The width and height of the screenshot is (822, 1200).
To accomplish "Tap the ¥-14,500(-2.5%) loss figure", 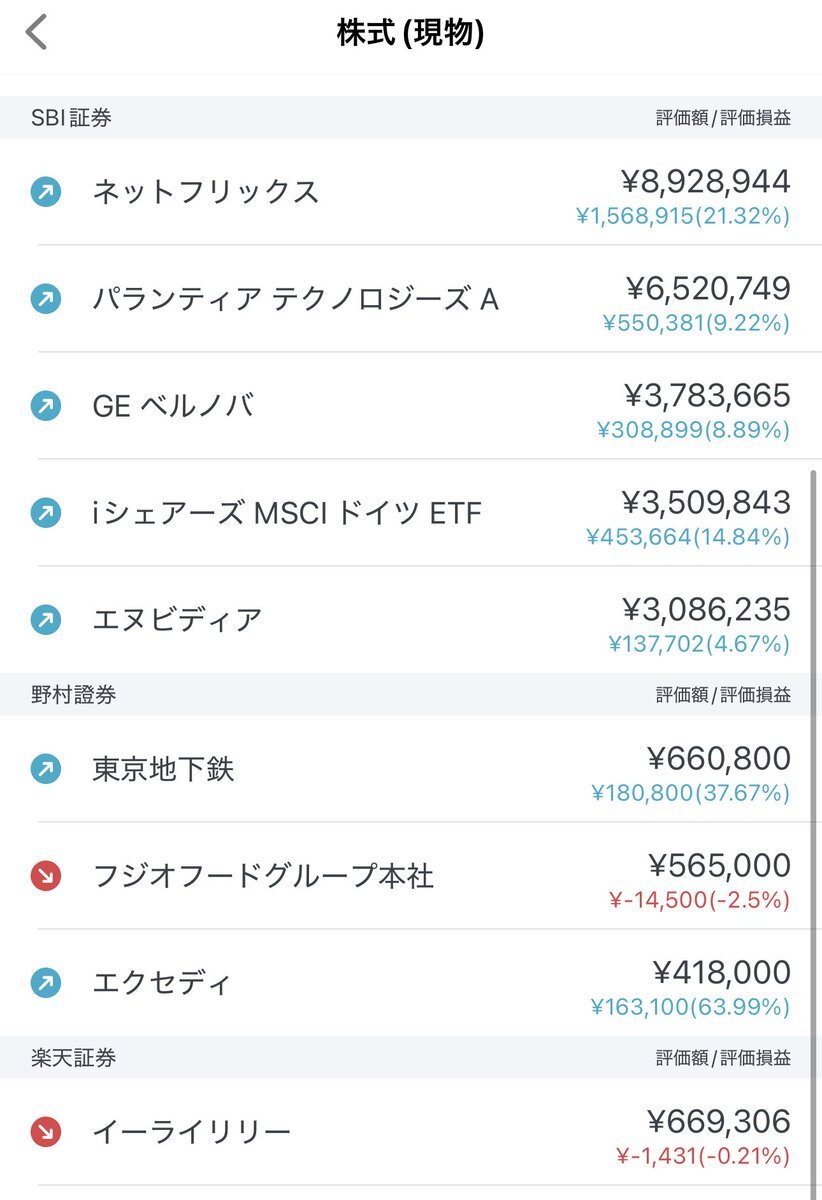I will 699,900.
